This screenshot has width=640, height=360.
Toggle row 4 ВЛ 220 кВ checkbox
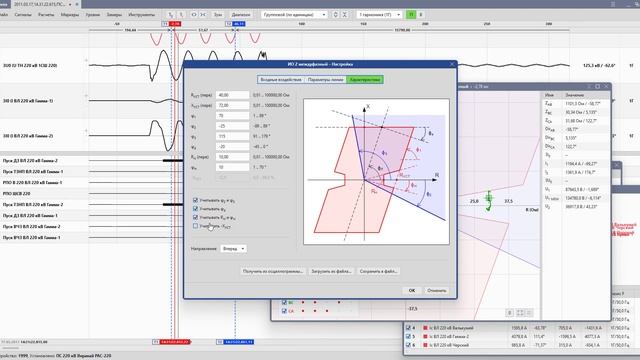coord(408,328)
